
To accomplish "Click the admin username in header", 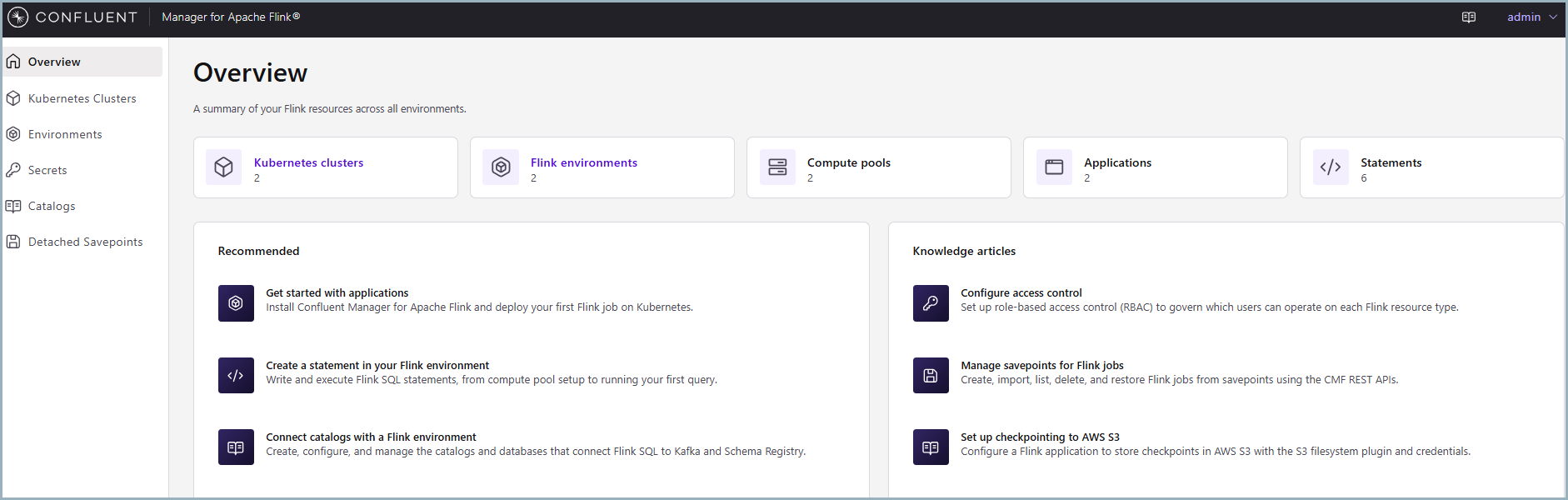I will [1524, 17].
